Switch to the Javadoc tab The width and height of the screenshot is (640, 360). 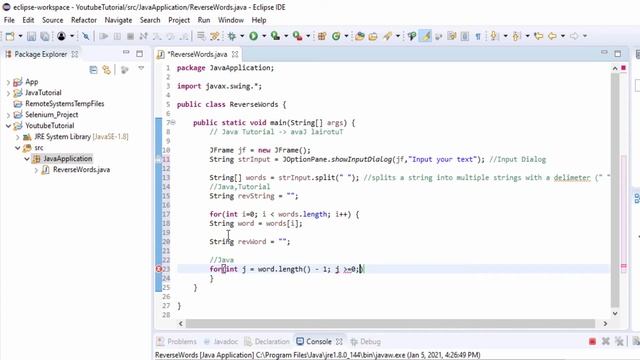click(x=221, y=342)
